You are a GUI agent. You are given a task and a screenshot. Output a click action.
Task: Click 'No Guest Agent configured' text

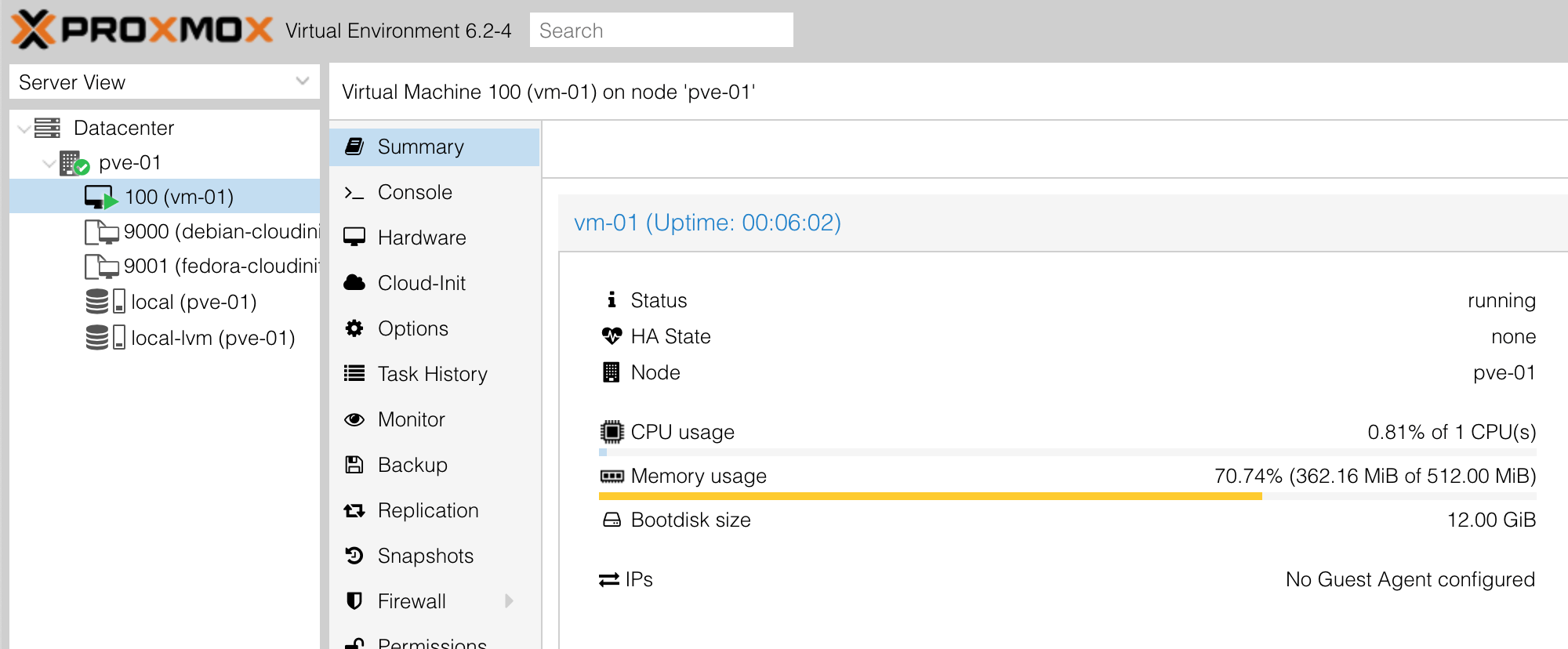pyautogui.click(x=1410, y=579)
